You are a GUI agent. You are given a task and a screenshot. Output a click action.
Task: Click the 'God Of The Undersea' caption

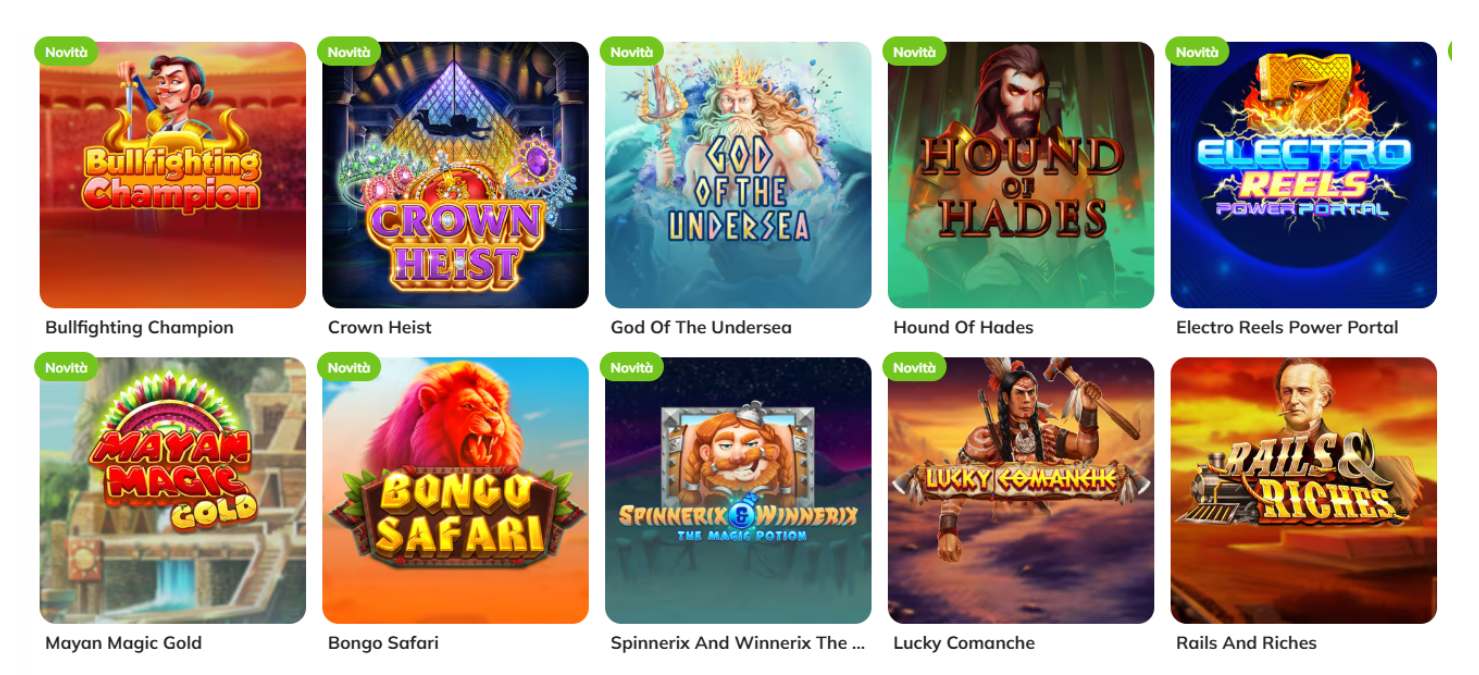(701, 327)
